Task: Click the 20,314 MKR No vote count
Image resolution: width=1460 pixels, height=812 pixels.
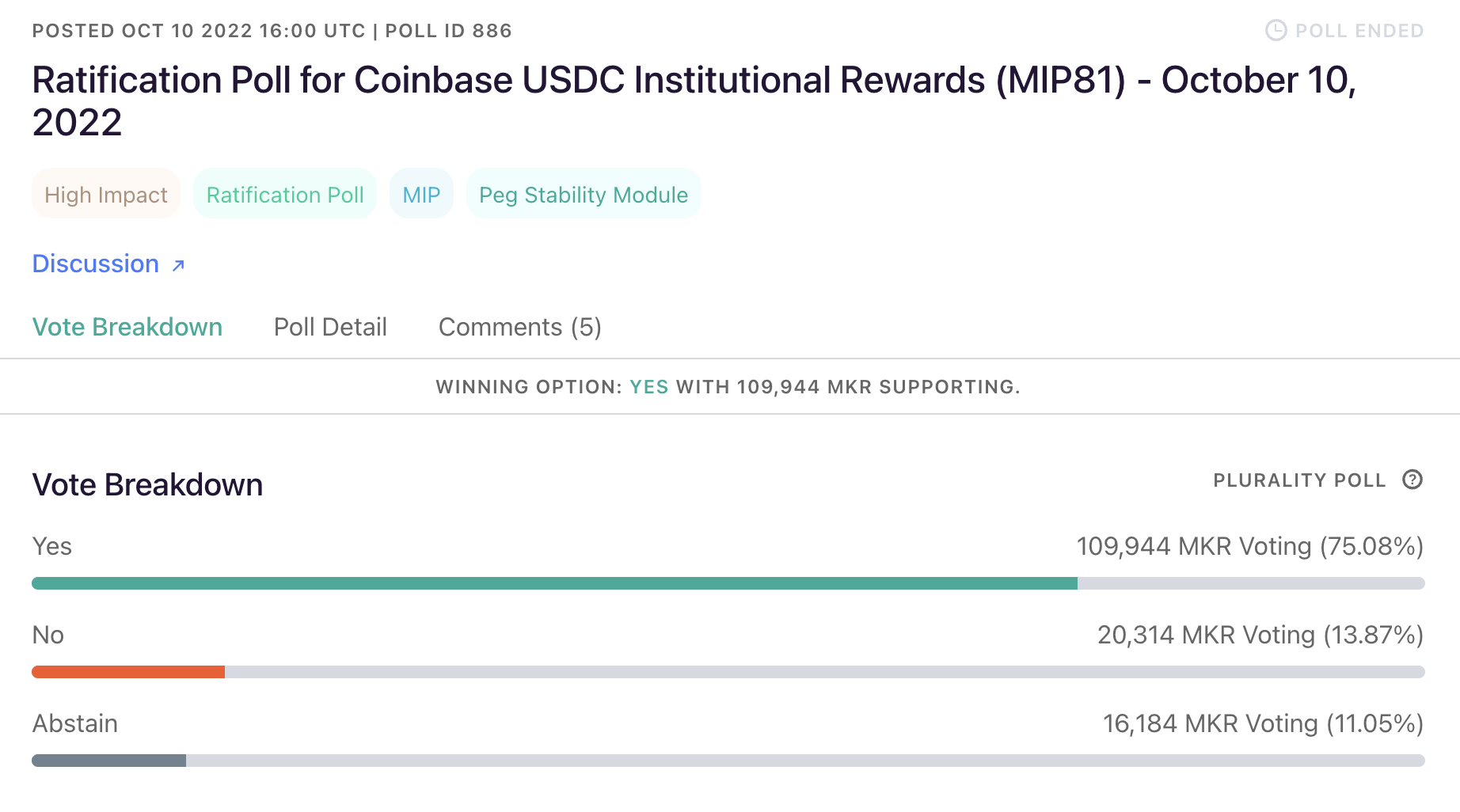Action: [x=1259, y=635]
